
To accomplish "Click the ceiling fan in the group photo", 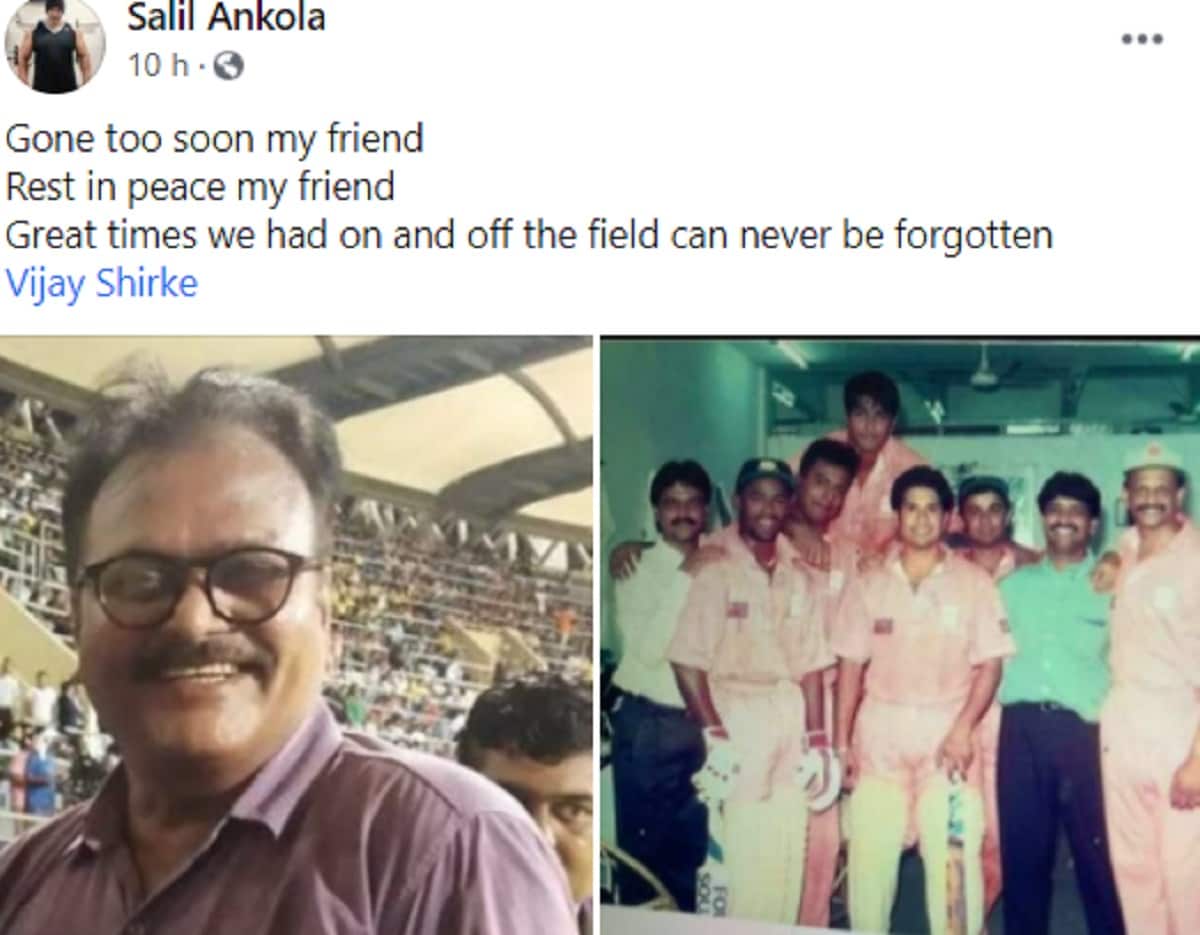I will pyautogui.click(x=984, y=370).
